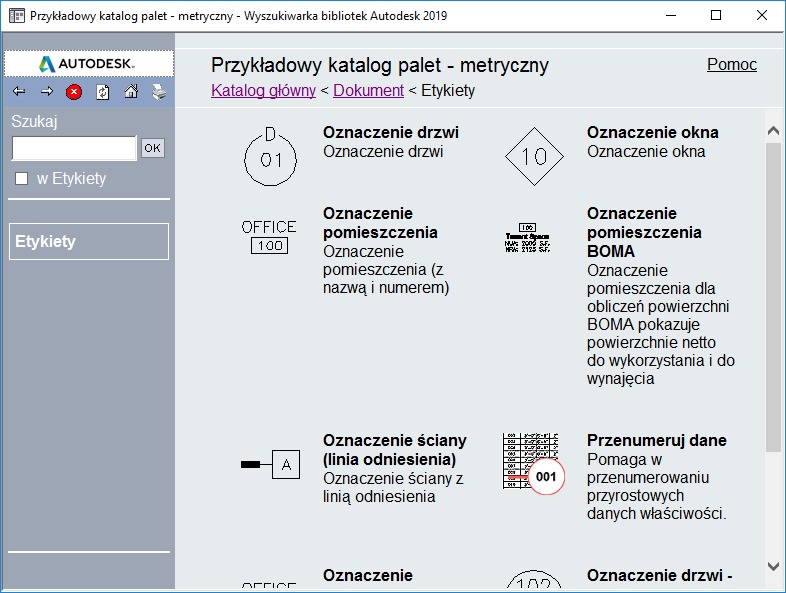This screenshot has height=593, width=786.
Task: Minimize the catalog browser window
Action: (x=671, y=16)
